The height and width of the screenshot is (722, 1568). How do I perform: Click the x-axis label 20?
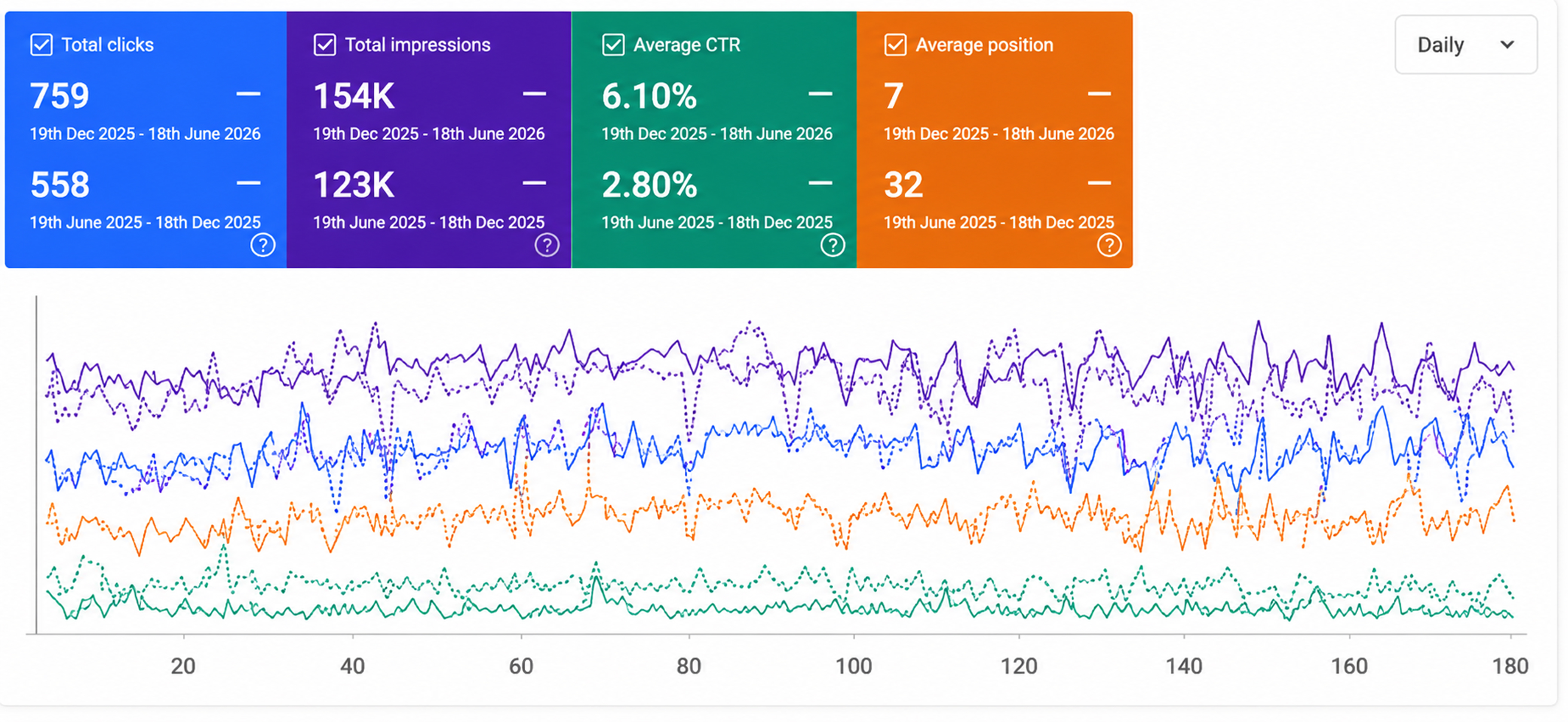(183, 666)
